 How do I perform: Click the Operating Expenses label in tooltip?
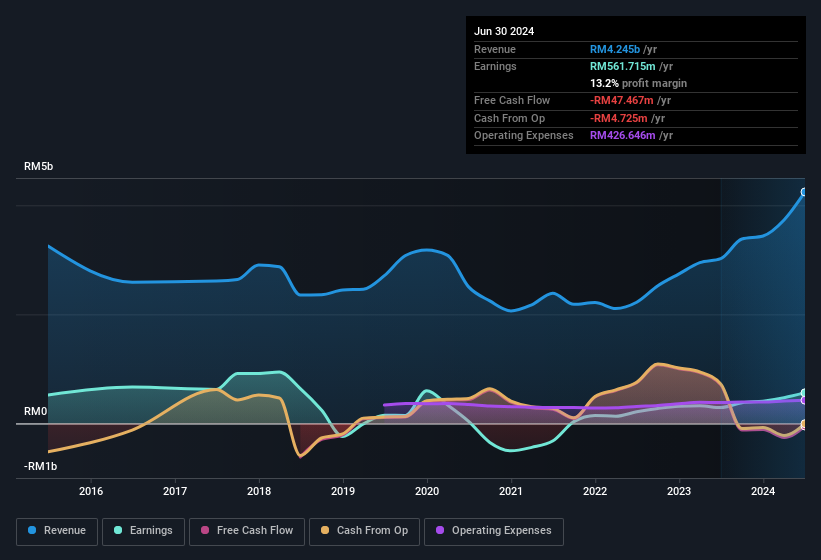coord(524,135)
